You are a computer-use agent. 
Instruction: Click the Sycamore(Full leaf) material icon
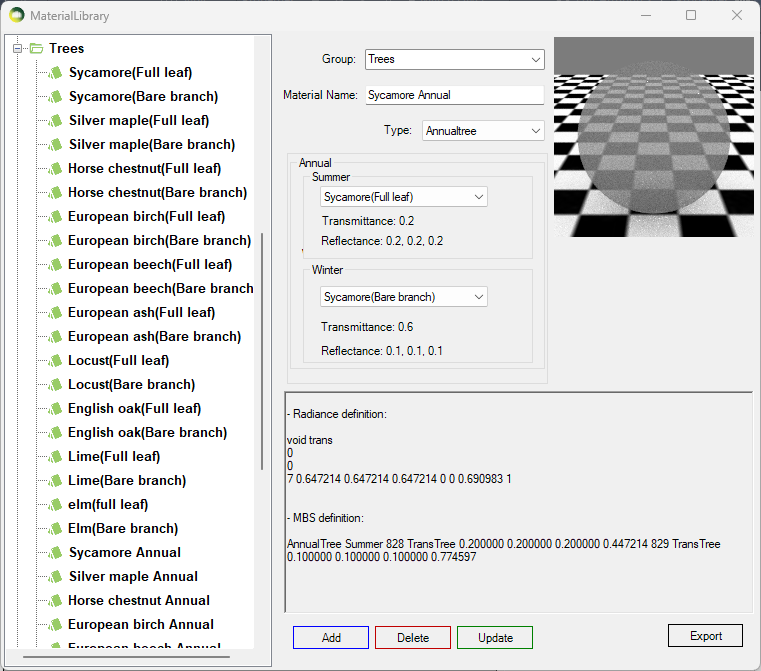click(56, 72)
